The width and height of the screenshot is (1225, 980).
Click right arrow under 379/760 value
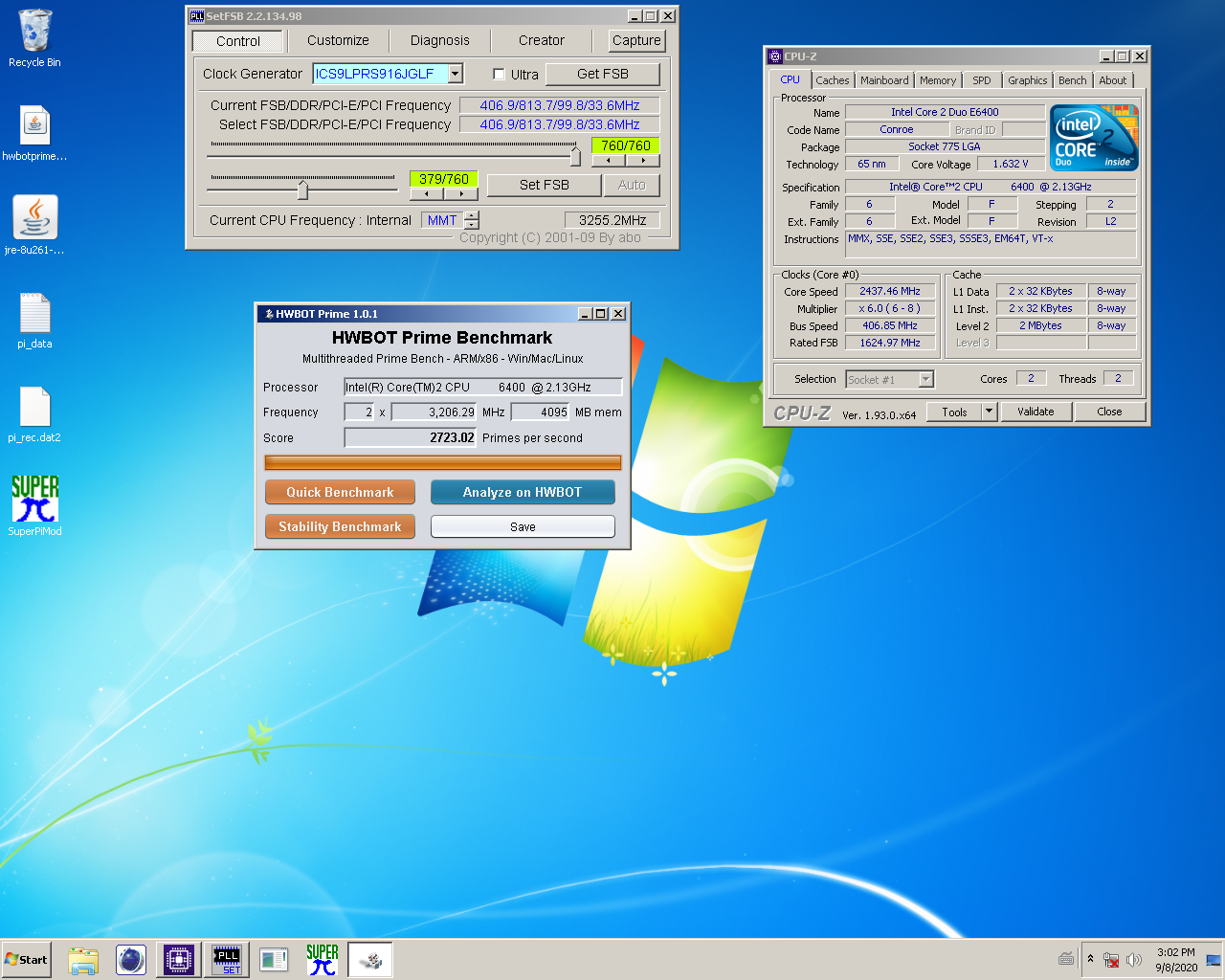coord(460,193)
